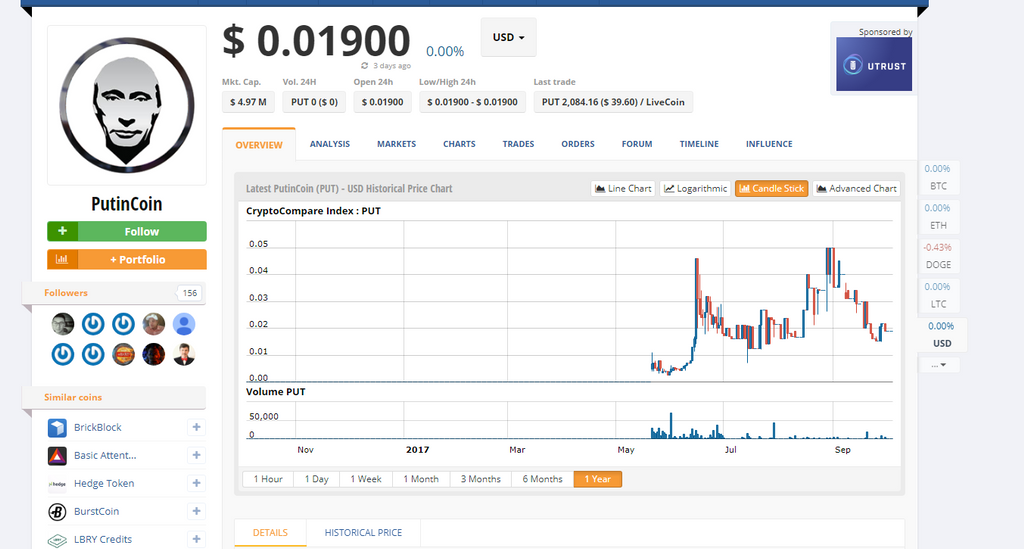Viewport: 1024px width, 549px height.
Task: Add the coin via + Portfolio button
Action: point(127,259)
